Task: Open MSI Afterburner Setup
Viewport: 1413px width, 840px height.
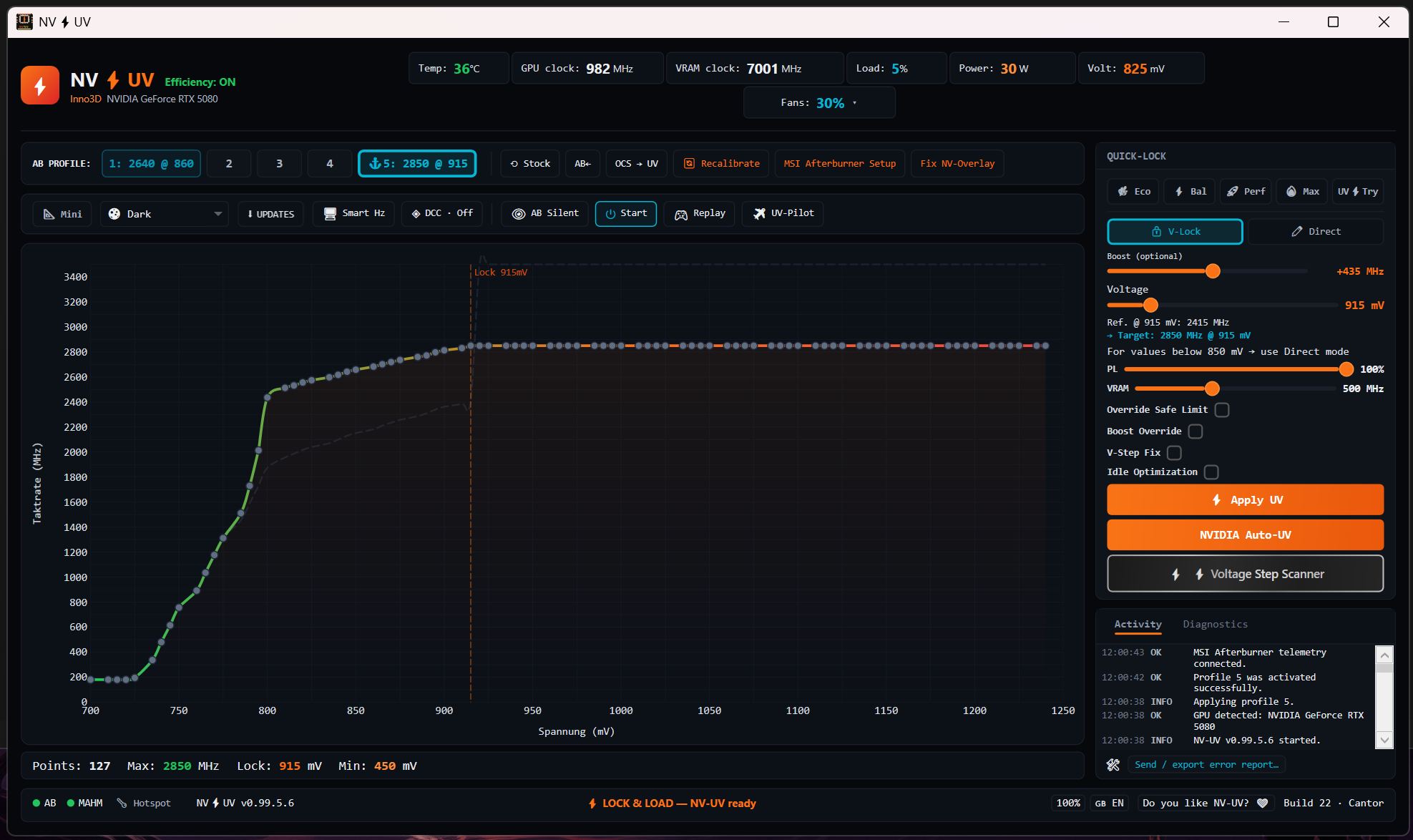Action: click(x=840, y=164)
